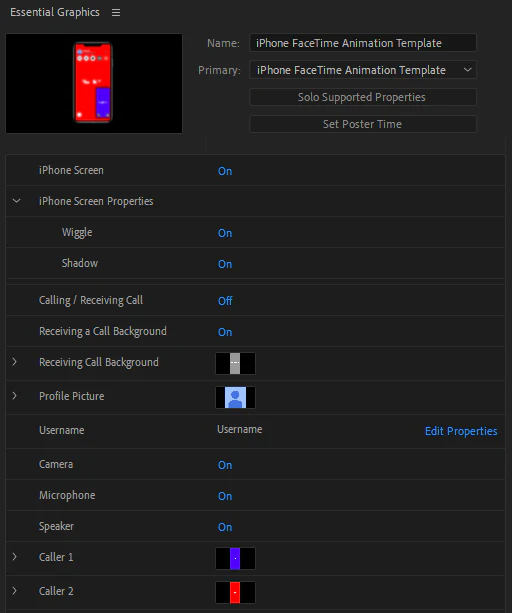Screen dimensions: 512x613
Task: Select the Wiggle property label
Action: point(77,232)
